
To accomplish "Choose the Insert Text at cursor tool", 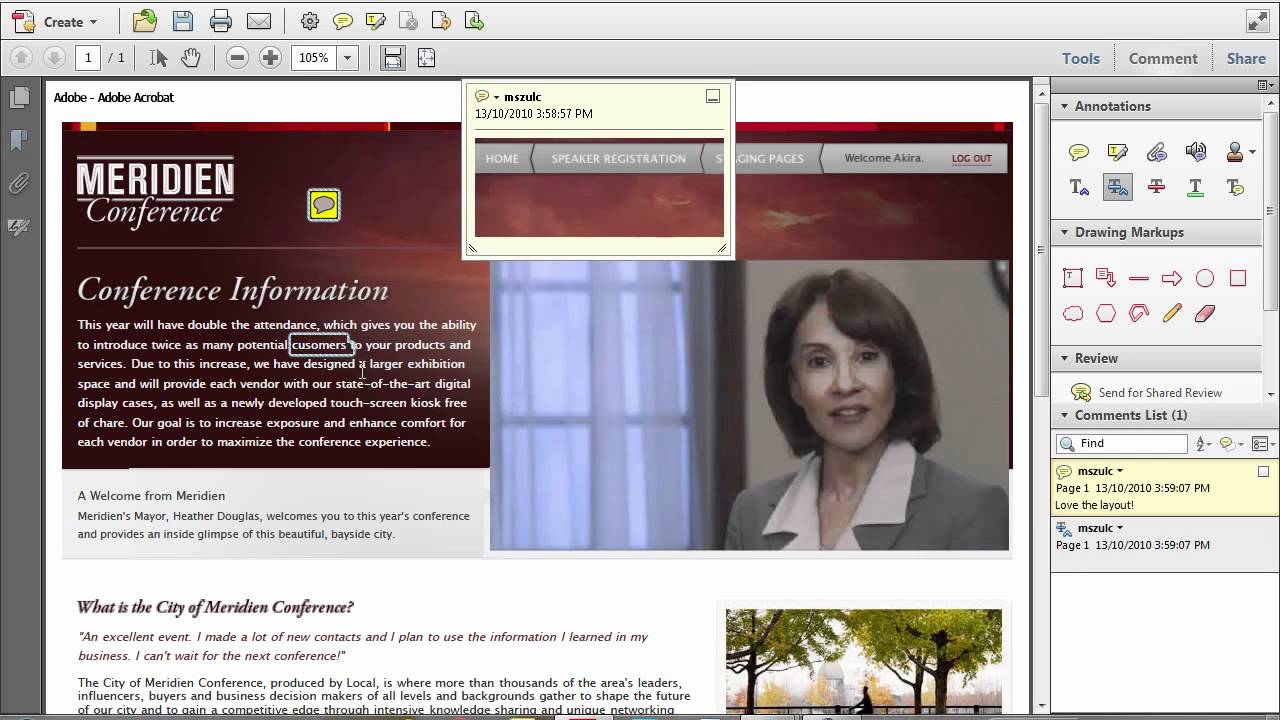I will click(x=1079, y=187).
